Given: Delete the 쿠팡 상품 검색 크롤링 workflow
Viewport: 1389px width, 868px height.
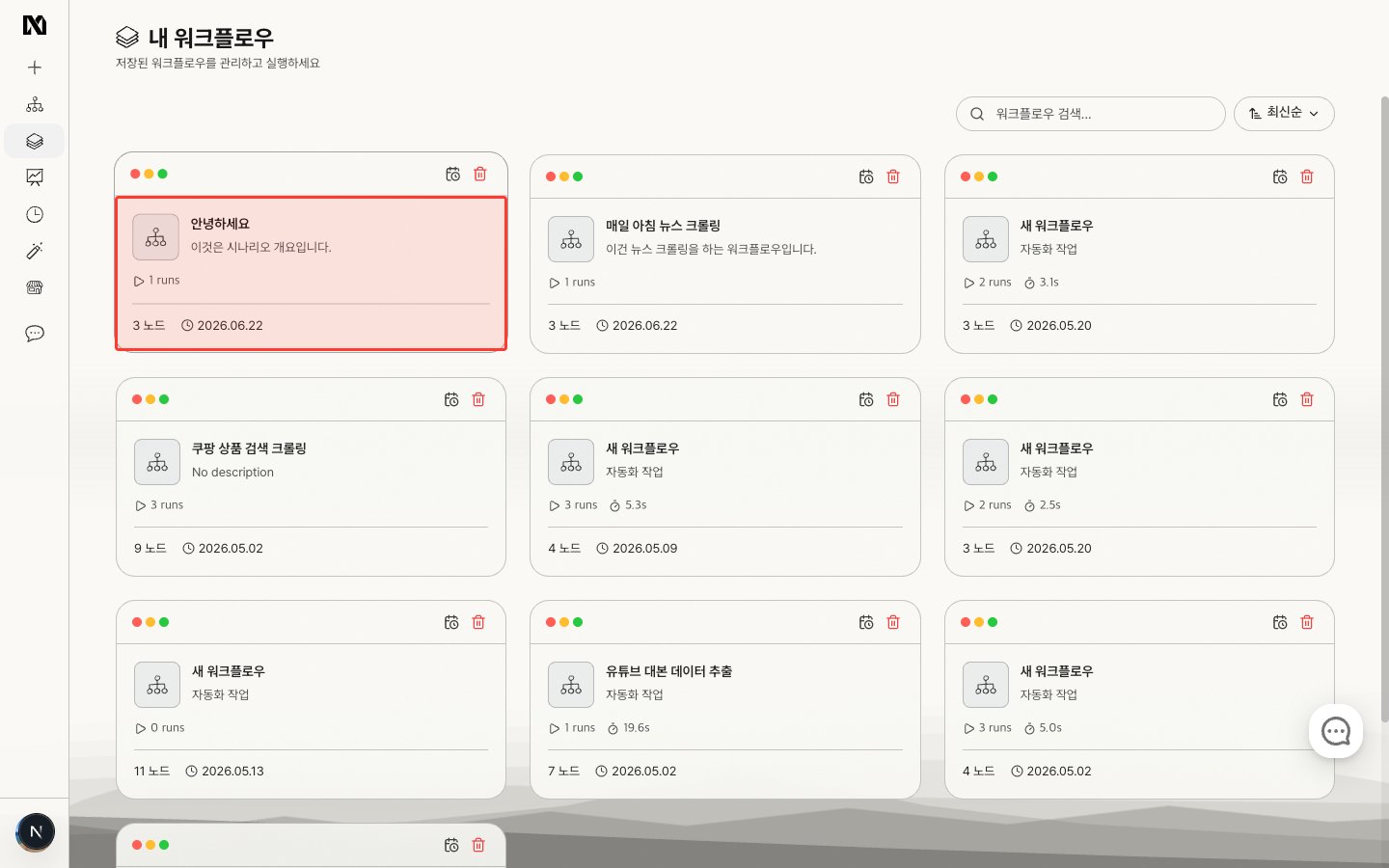Looking at the screenshot, I should pyautogui.click(x=478, y=399).
